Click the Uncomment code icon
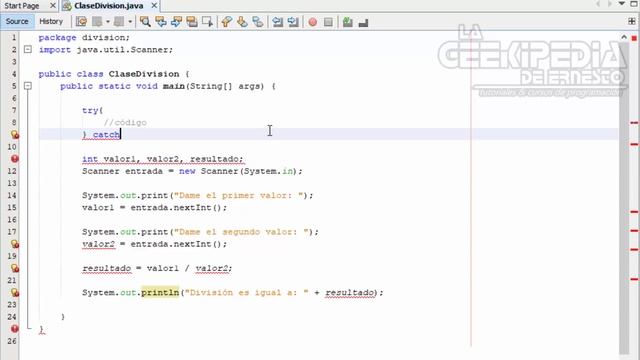Screen dimensions: 640x360 (x=363, y=22)
